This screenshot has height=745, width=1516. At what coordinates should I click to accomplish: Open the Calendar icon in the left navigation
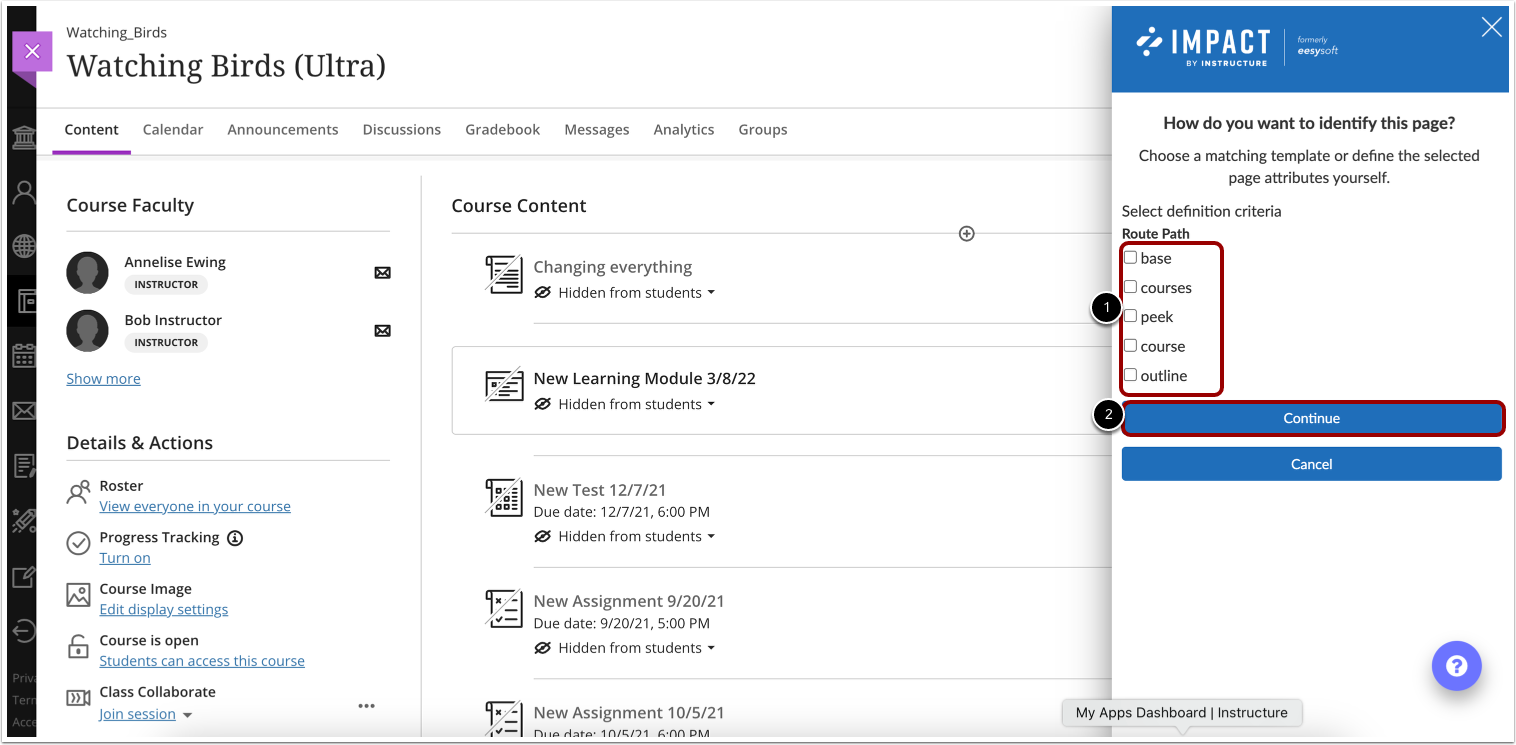[23, 356]
